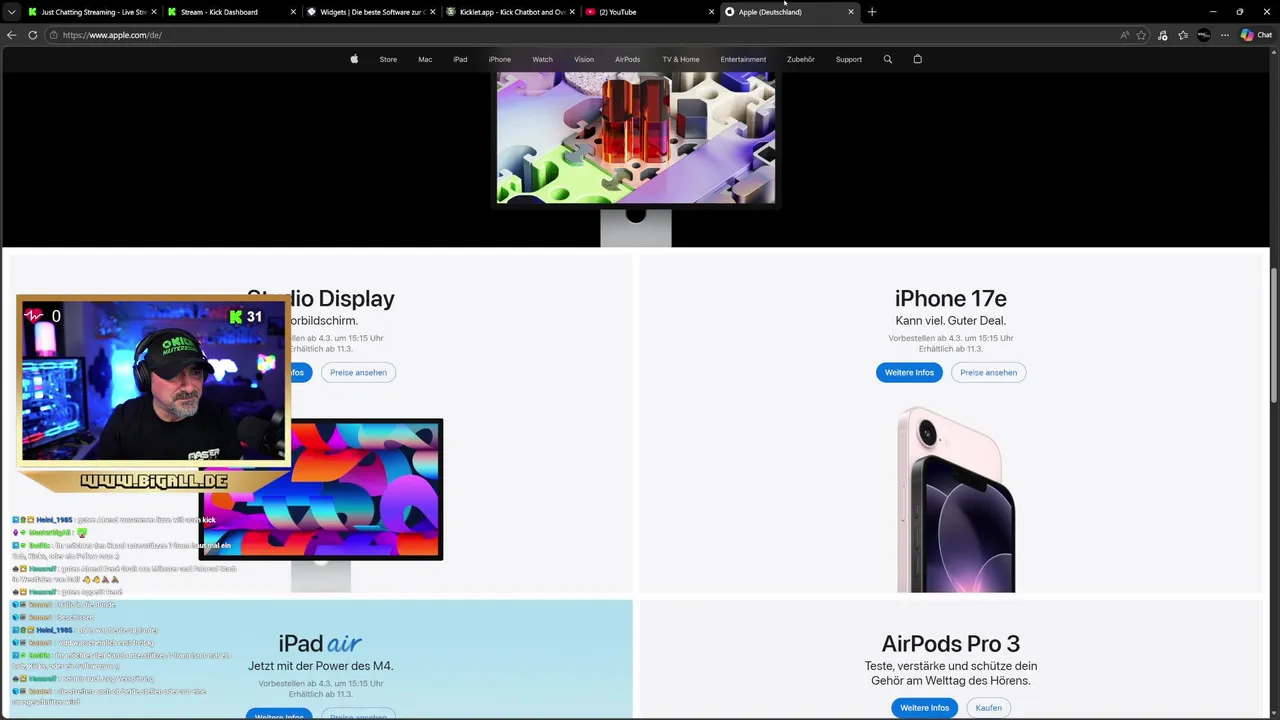
Task: Open Watch in Apple navigation
Action: (542, 59)
